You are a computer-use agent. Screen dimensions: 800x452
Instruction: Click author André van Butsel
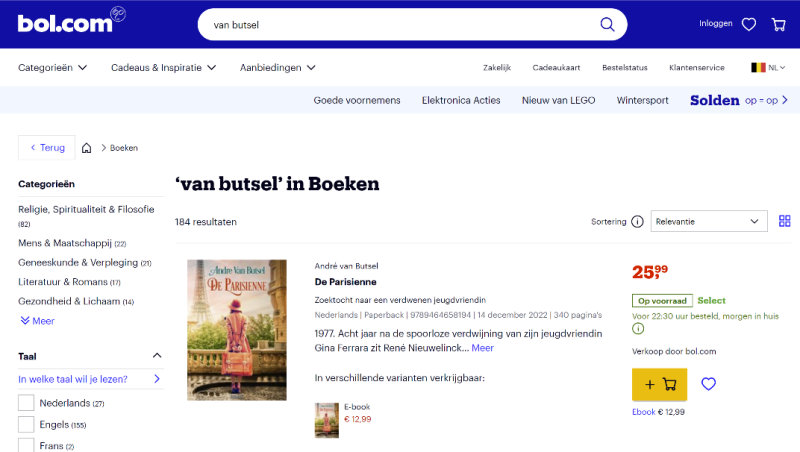click(x=346, y=266)
